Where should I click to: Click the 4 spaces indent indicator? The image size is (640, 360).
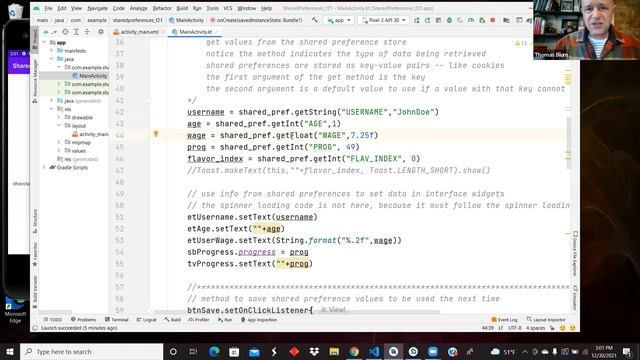tap(536, 328)
